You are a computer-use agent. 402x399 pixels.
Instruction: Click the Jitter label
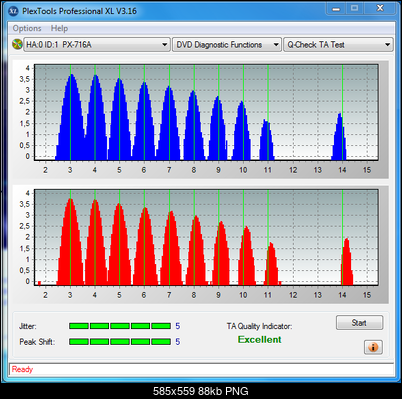click(28, 326)
